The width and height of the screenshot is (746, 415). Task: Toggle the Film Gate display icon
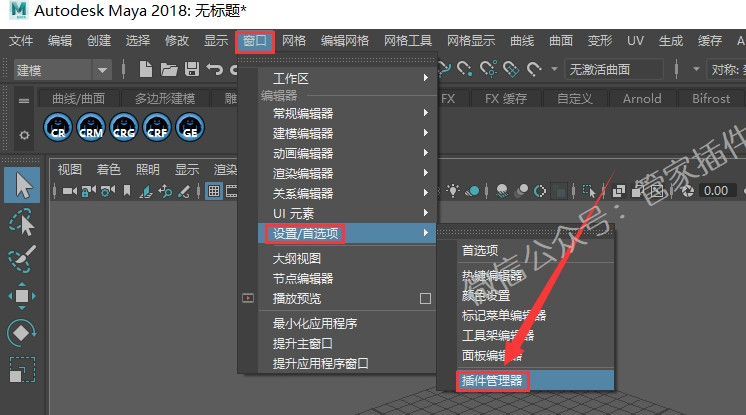(x=232, y=191)
